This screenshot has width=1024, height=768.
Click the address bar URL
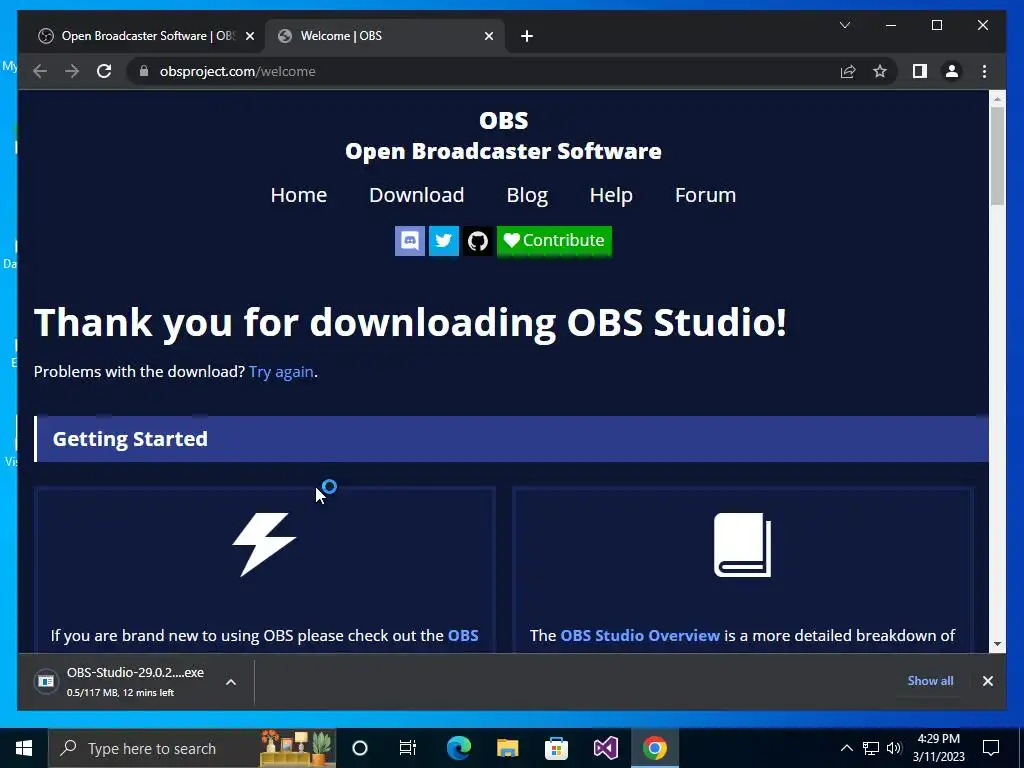(x=238, y=71)
